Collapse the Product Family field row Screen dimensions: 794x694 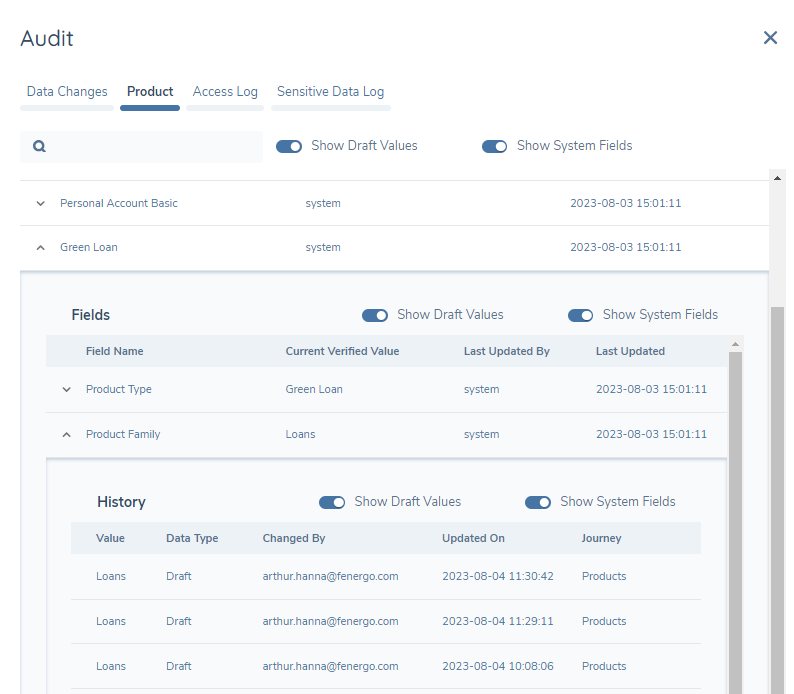coord(67,434)
